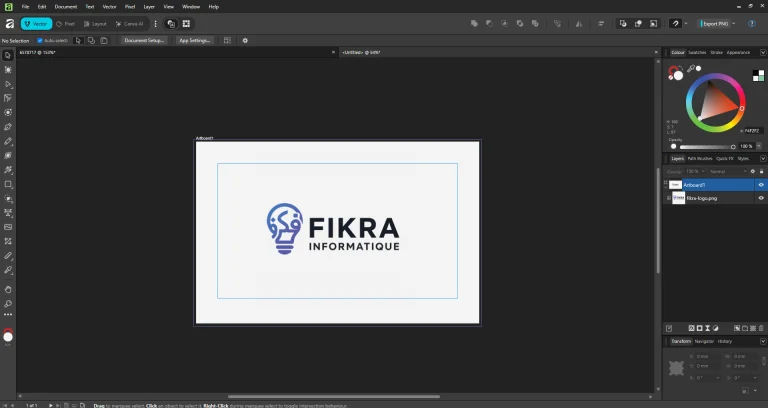Open the Canva AI studio
The height and width of the screenshot is (408, 768).
coord(129,24)
